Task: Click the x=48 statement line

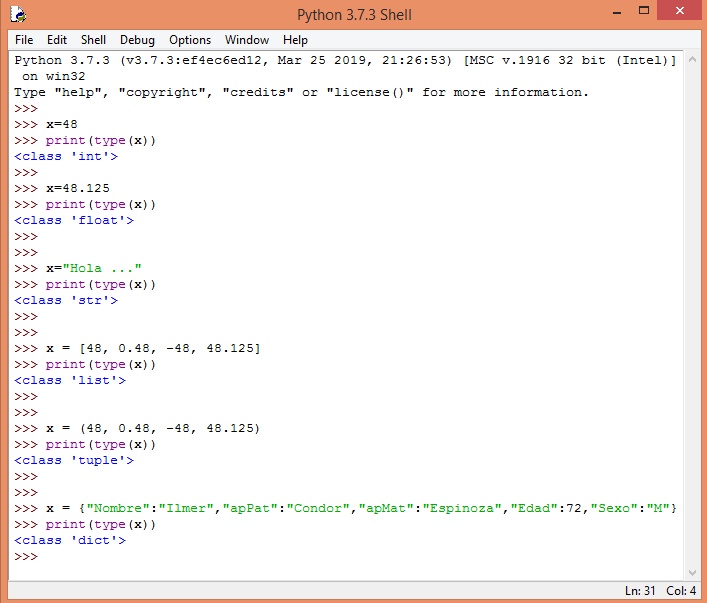Action: 62,124
